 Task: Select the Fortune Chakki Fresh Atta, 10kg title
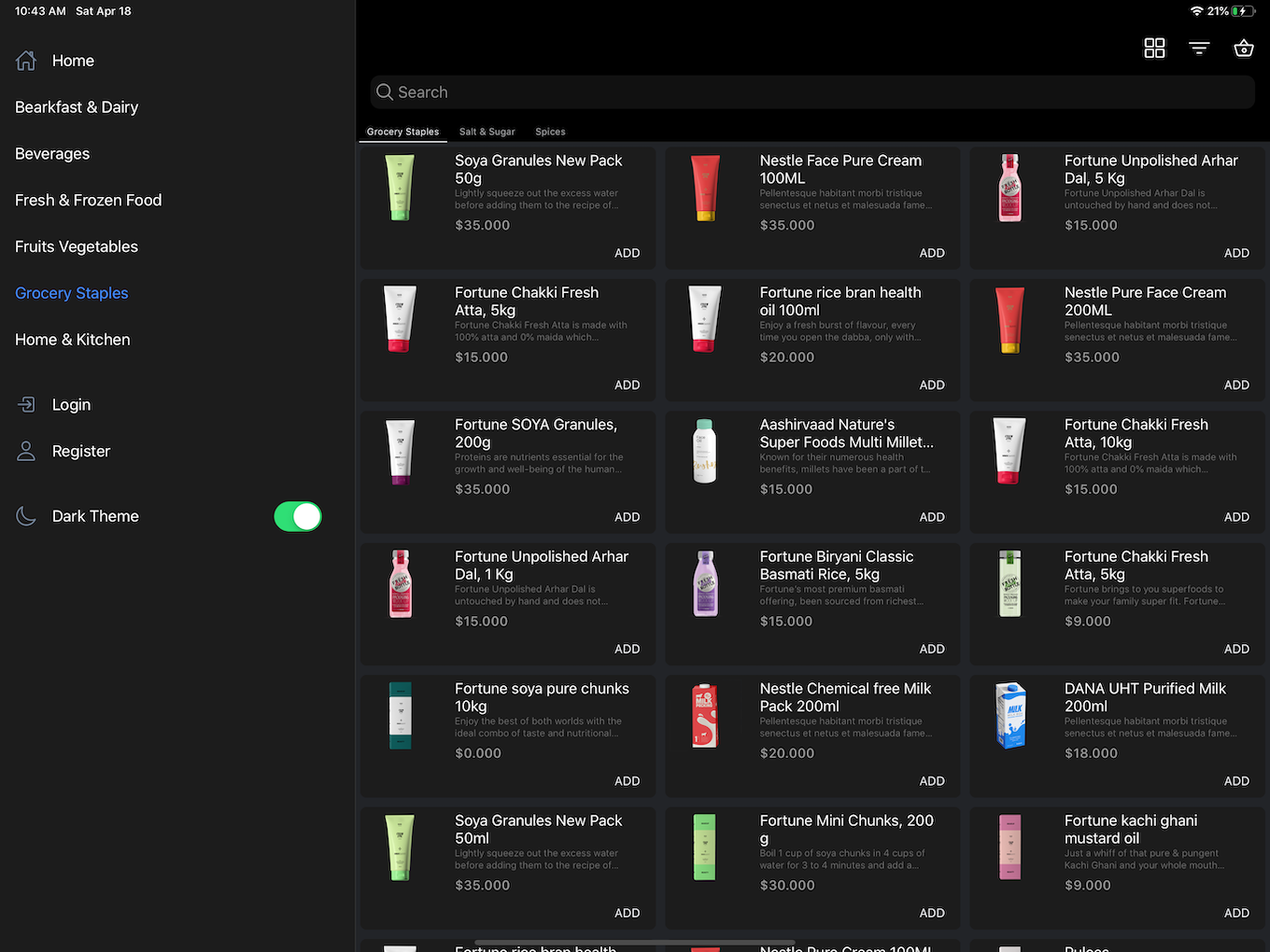pos(1136,433)
